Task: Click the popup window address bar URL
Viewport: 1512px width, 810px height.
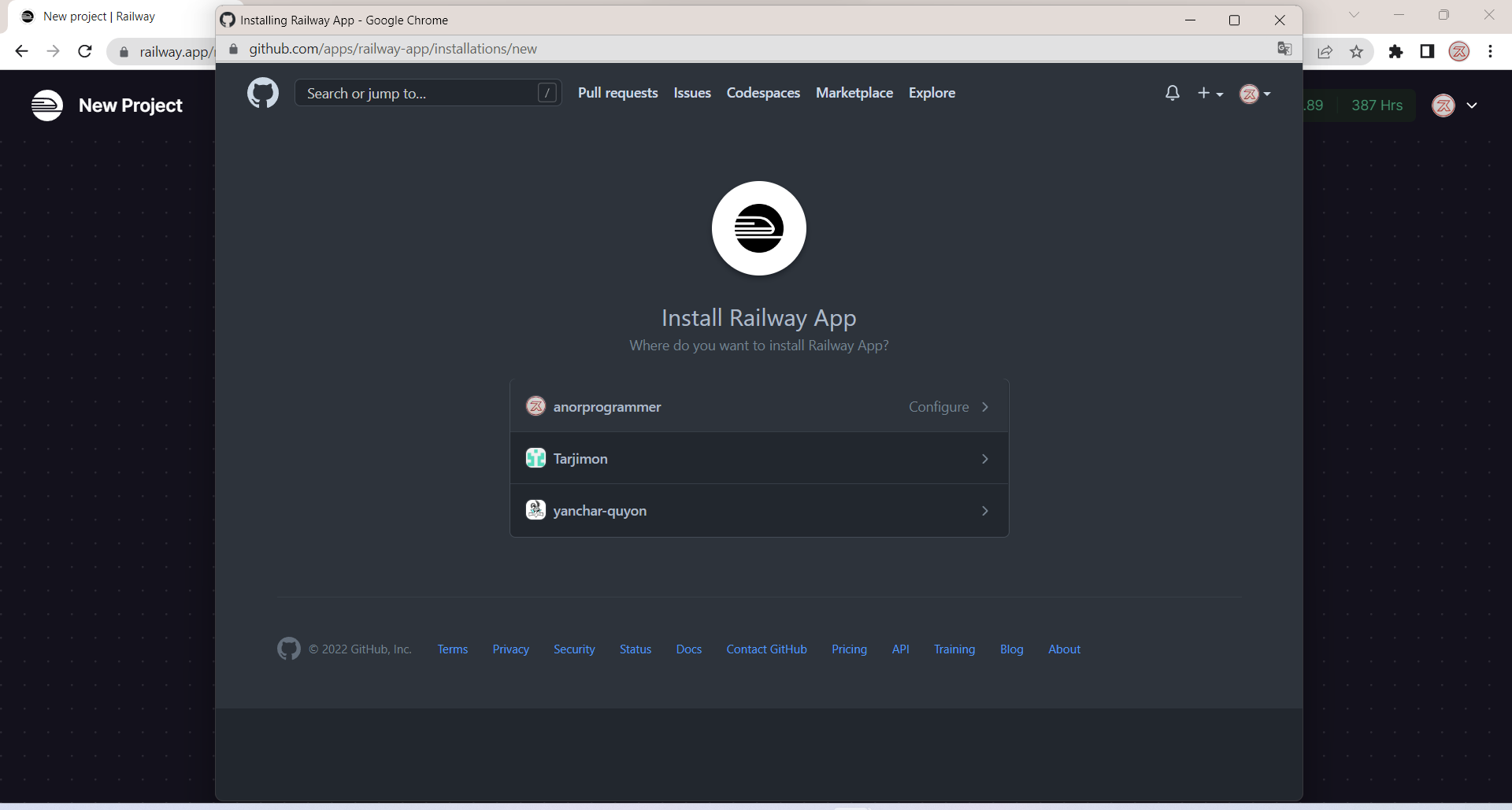Action: [393, 49]
